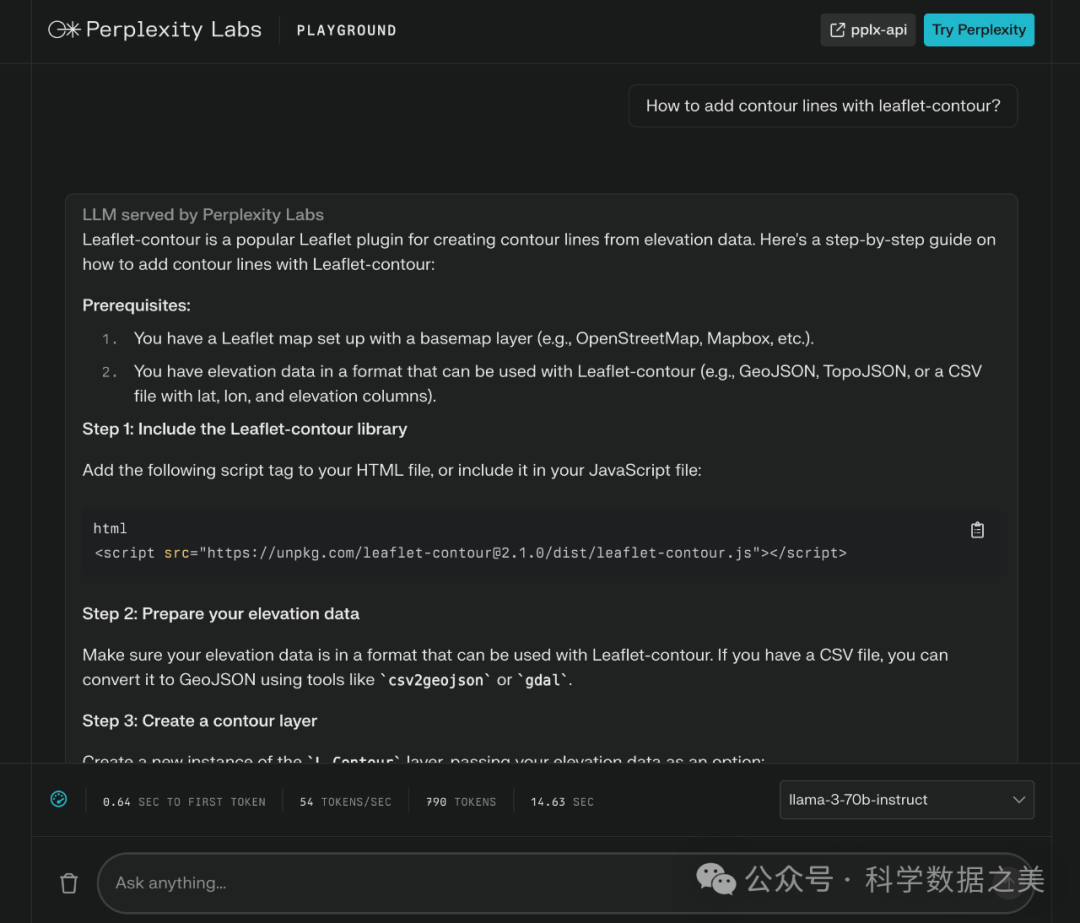The image size is (1080, 923).
Task: Open the llama-3-70b-instruct model dropdown
Action: pos(906,800)
